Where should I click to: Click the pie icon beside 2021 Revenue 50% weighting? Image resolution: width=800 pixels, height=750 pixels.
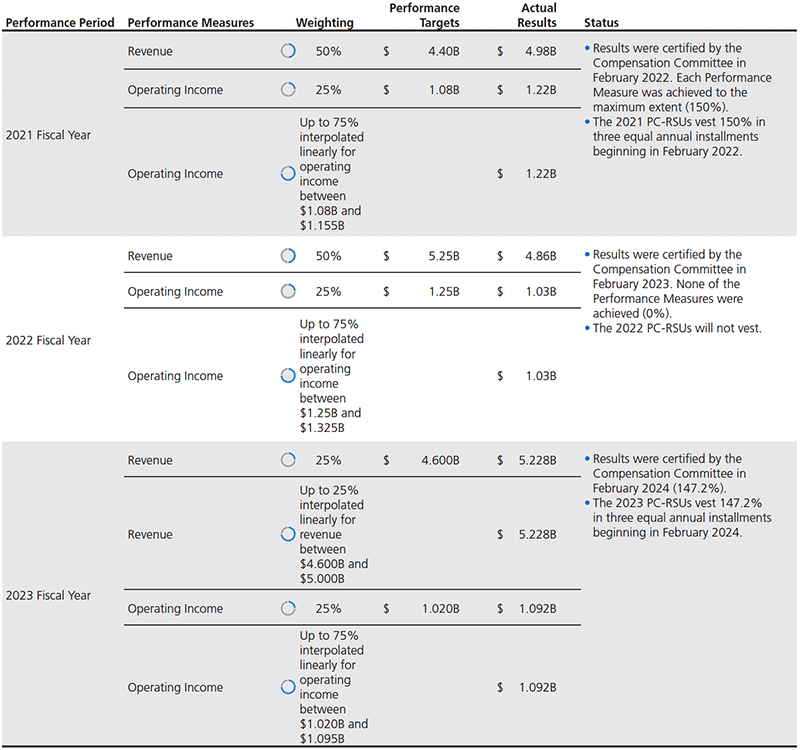point(288,53)
